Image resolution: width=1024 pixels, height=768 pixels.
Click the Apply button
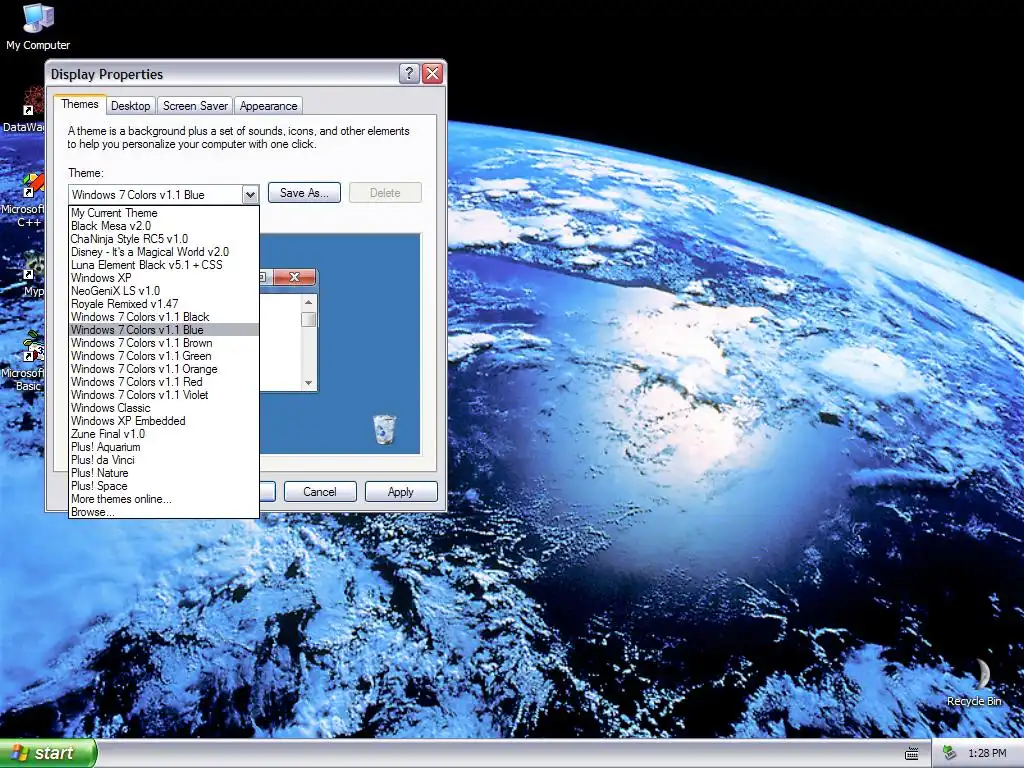[x=401, y=492]
